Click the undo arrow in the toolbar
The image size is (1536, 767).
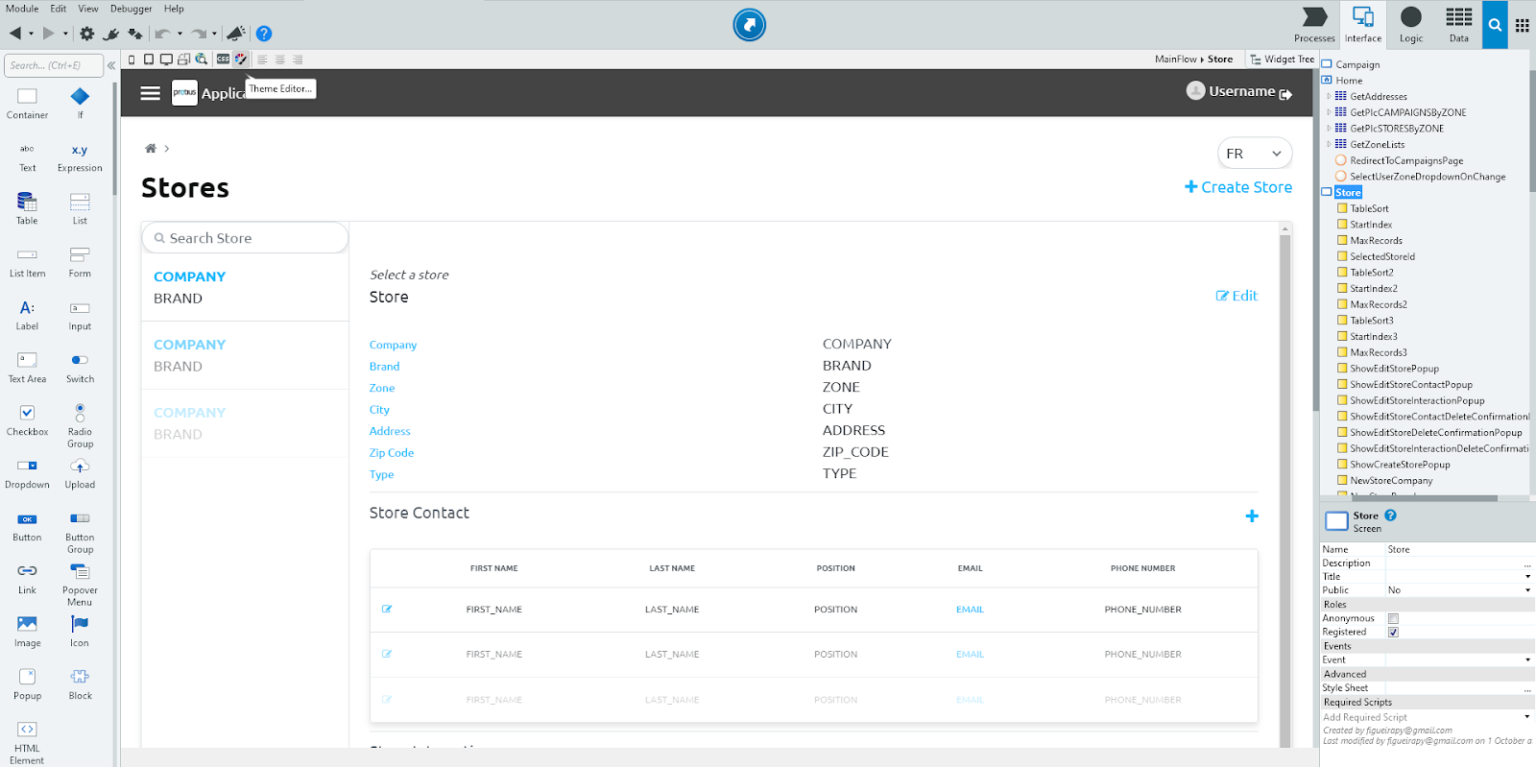pos(162,33)
